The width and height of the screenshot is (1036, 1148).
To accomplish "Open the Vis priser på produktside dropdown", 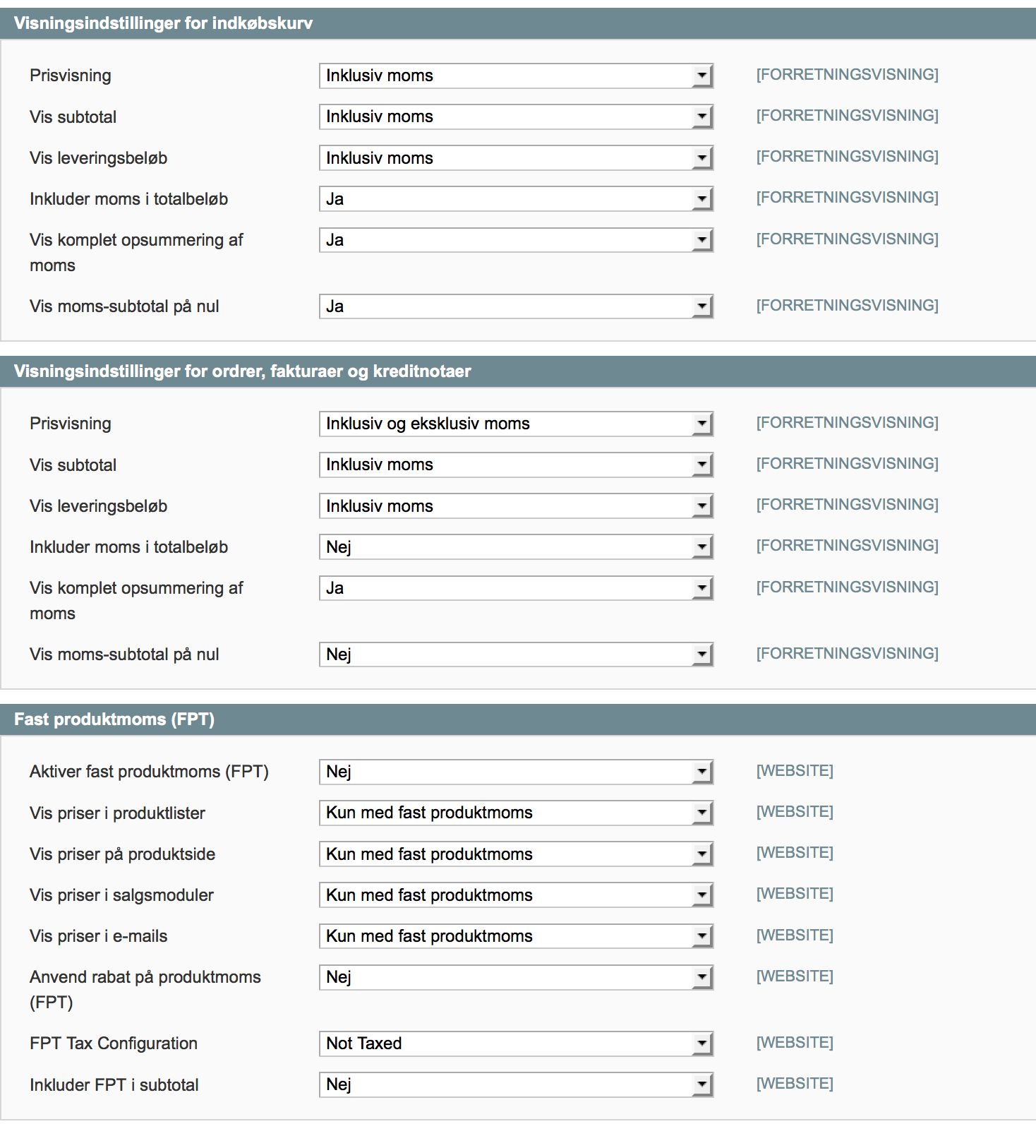I will click(516, 854).
